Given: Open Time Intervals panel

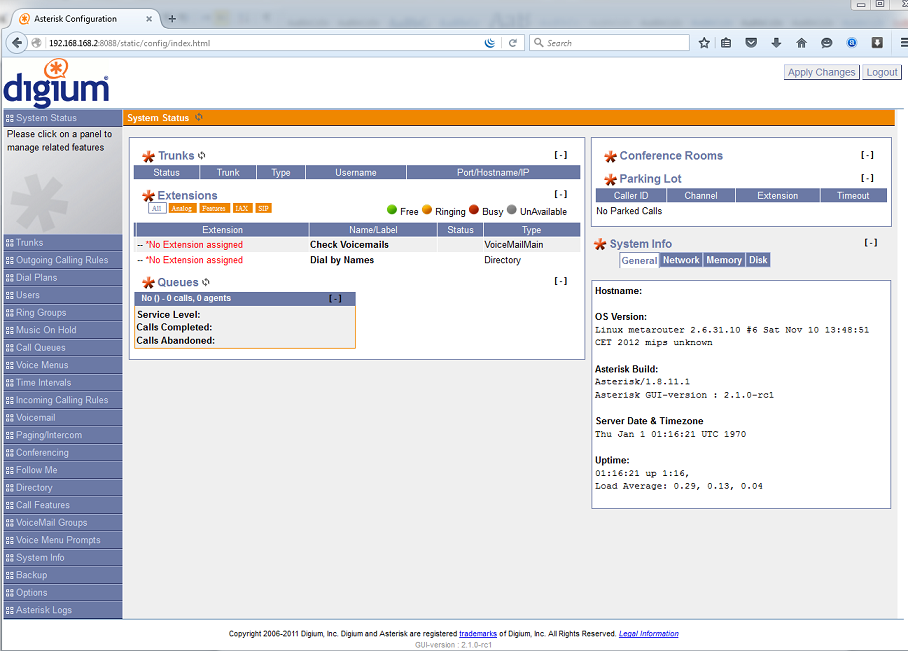Looking at the screenshot, I should click(63, 383).
